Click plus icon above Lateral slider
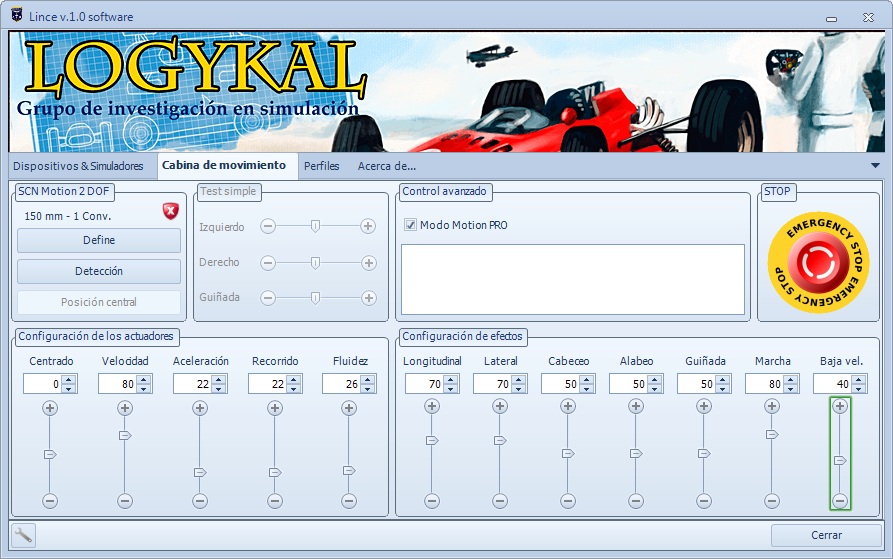The height and width of the screenshot is (559, 893). [x=499, y=406]
